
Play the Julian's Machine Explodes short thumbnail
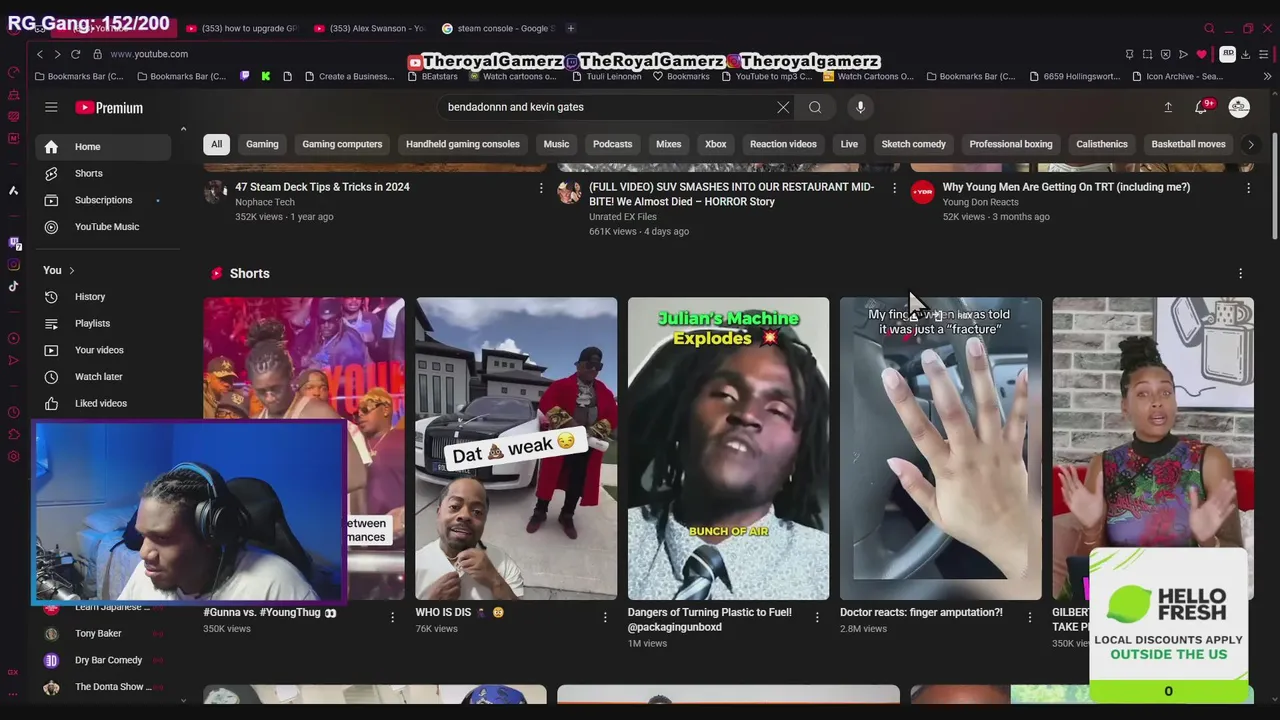728,448
